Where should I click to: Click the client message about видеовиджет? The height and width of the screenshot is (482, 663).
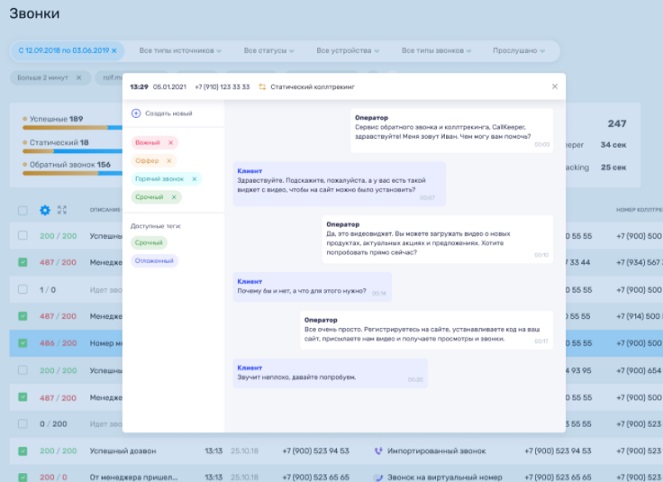[x=339, y=184]
